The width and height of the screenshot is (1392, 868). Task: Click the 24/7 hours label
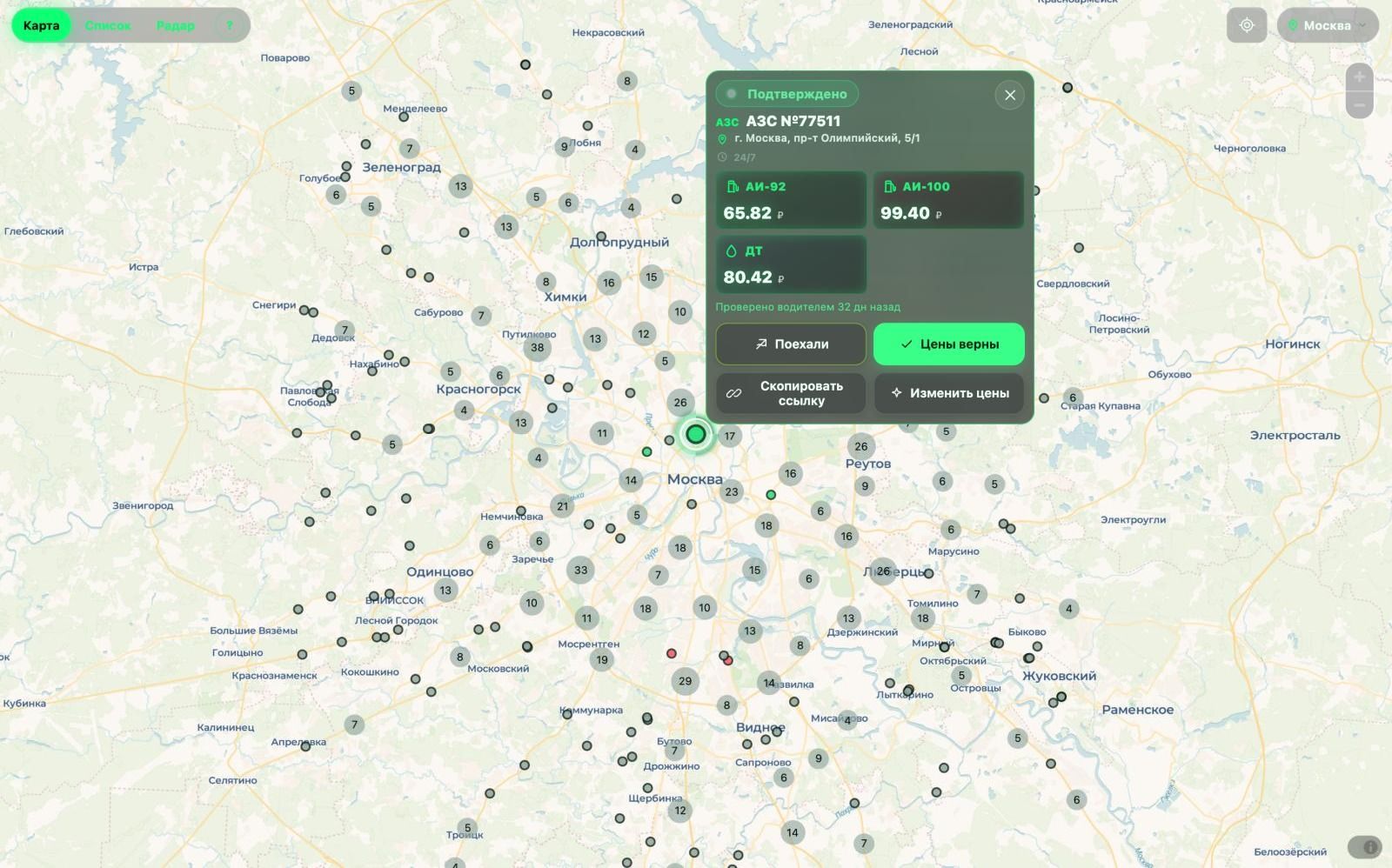[745, 157]
